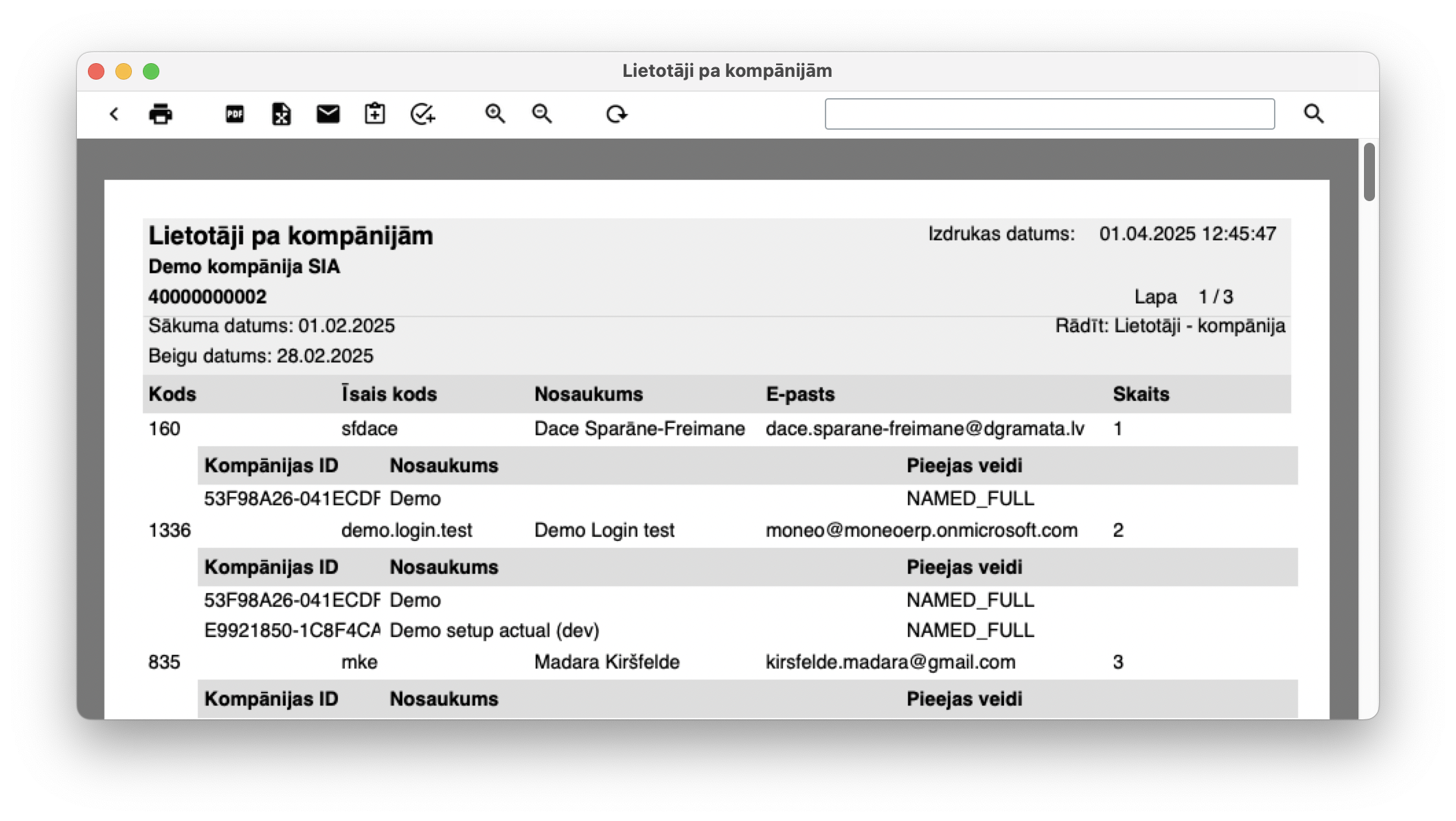Screen dimensions: 1456x821
Task: Click page indicator 1 / 3
Action: pyautogui.click(x=1216, y=297)
